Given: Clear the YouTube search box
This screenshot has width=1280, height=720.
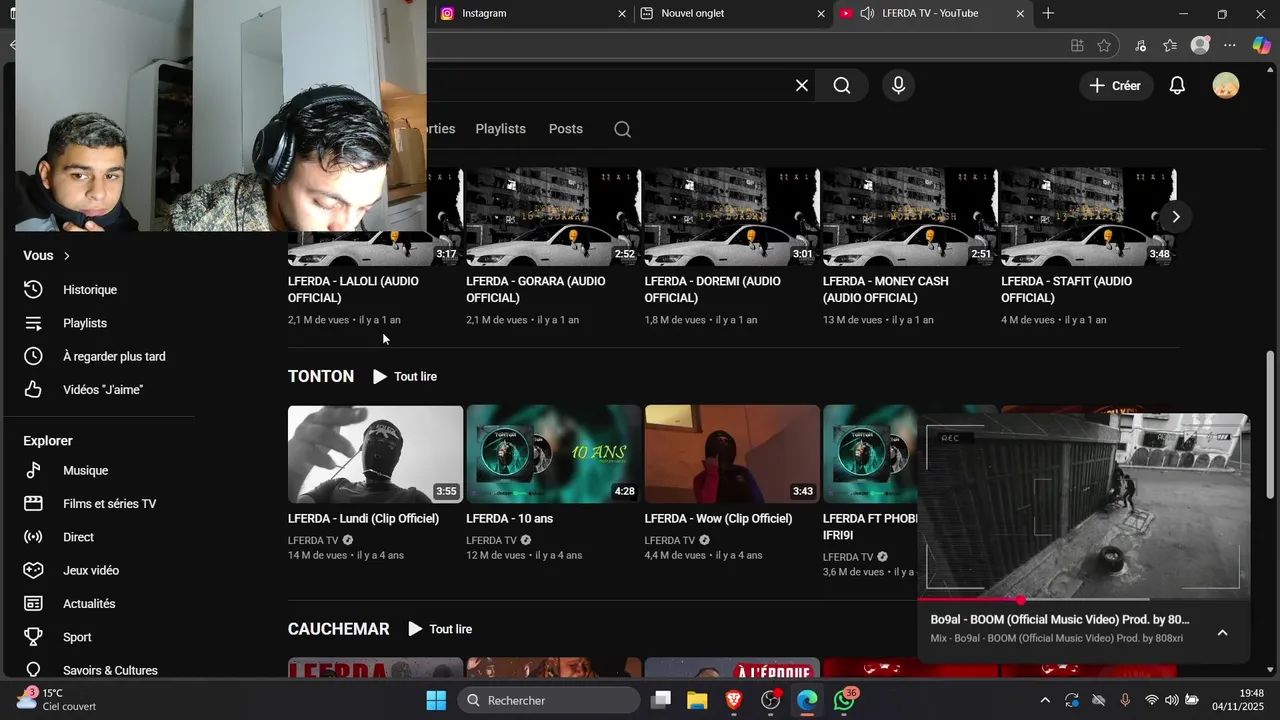Looking at the screenshot, I should (801, 86).
